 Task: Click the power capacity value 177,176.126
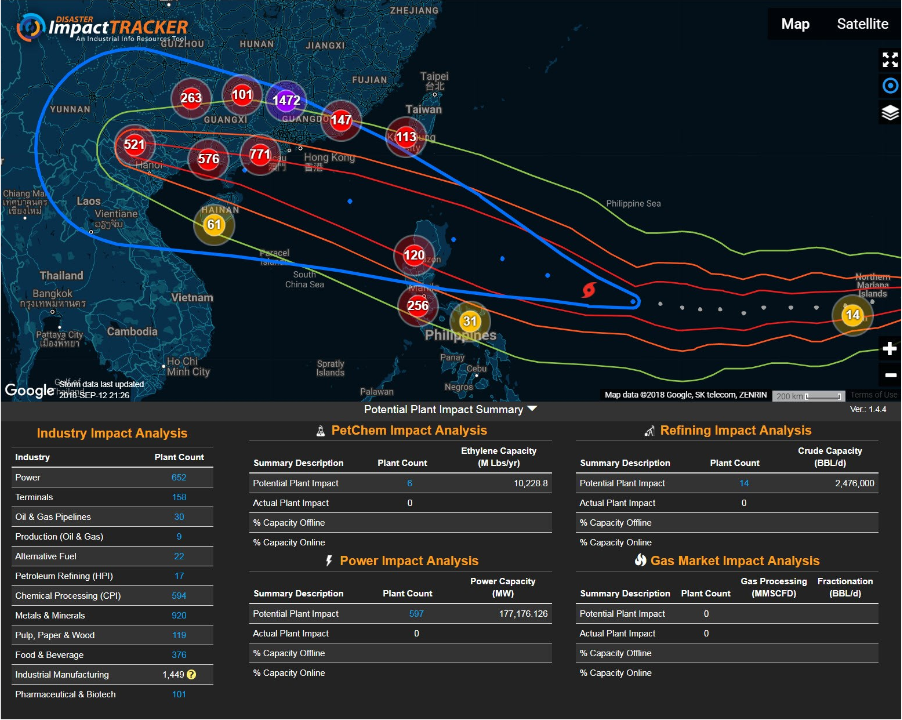523,614
